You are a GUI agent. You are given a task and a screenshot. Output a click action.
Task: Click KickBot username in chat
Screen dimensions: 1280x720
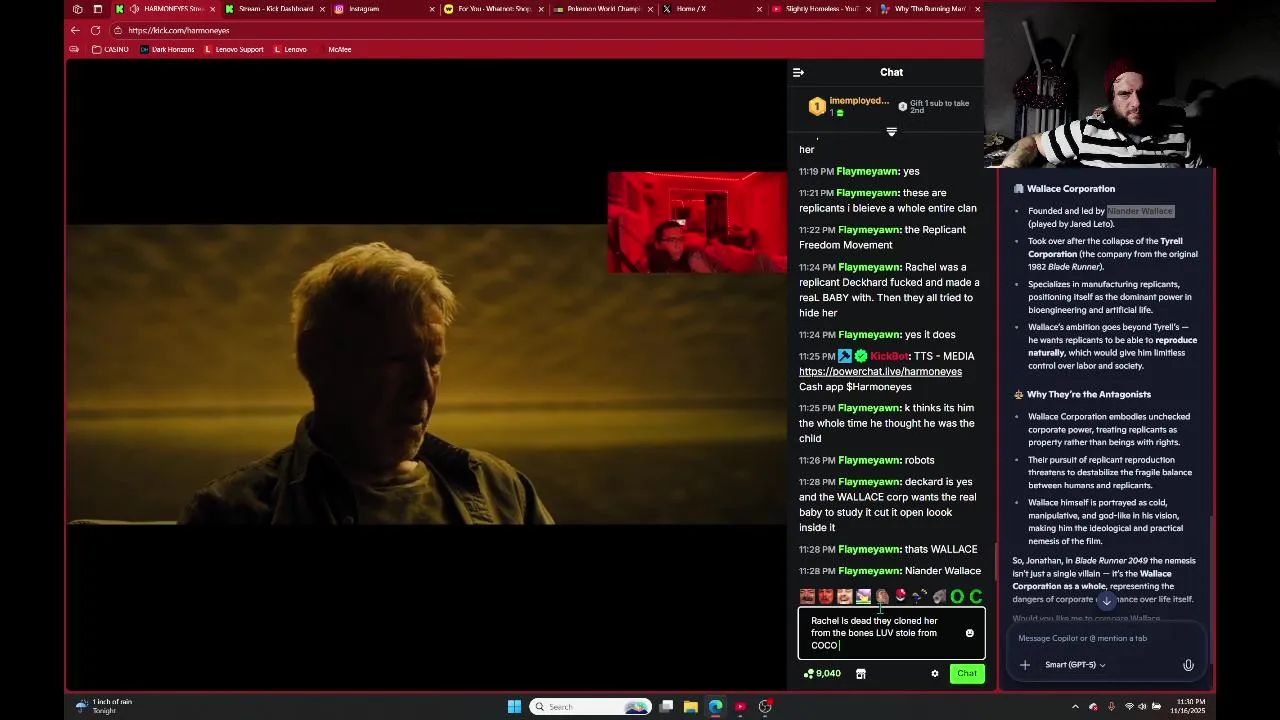click(x=888, y=356)
